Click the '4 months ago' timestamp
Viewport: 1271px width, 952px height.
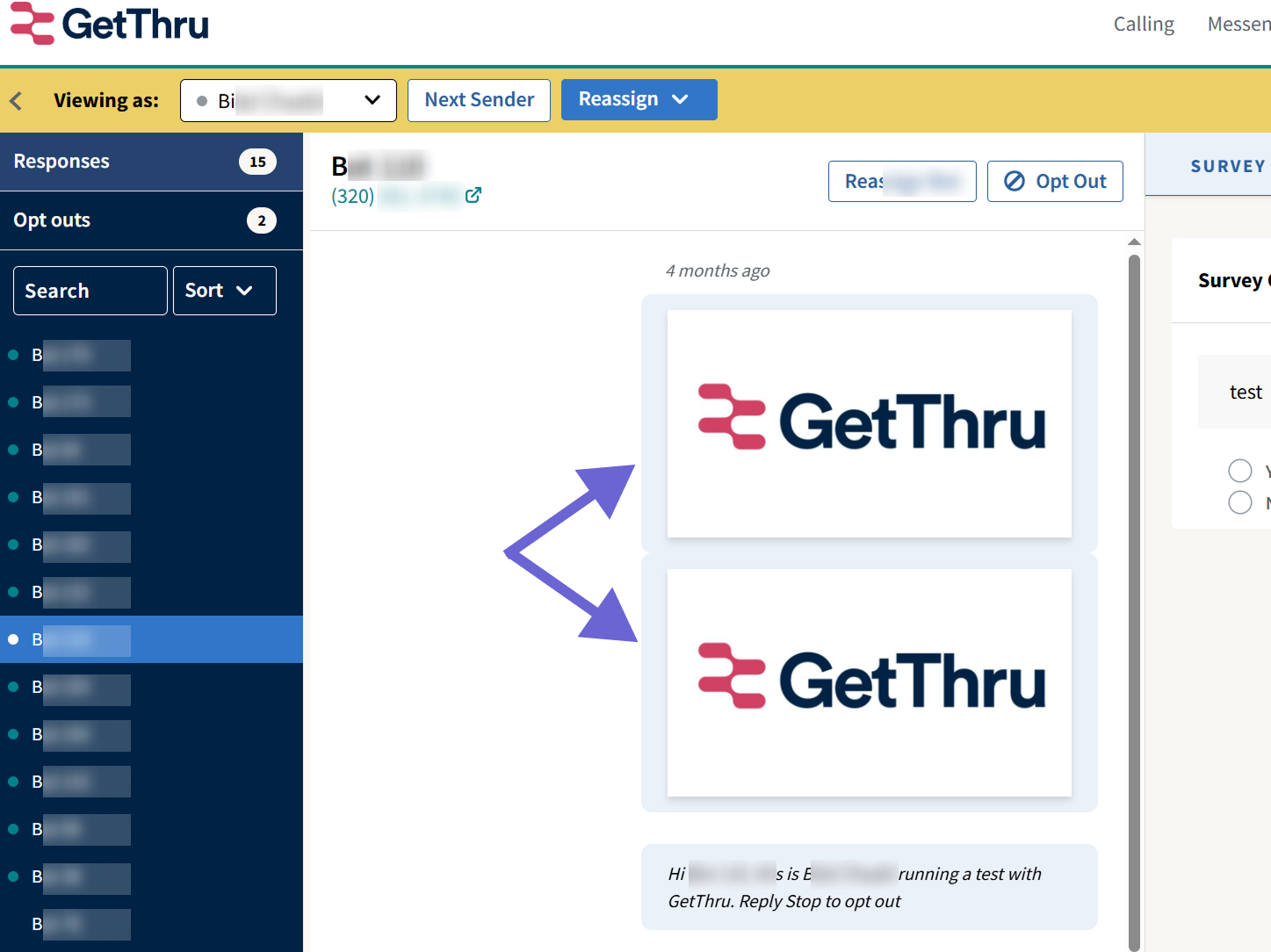pos(718,270)
